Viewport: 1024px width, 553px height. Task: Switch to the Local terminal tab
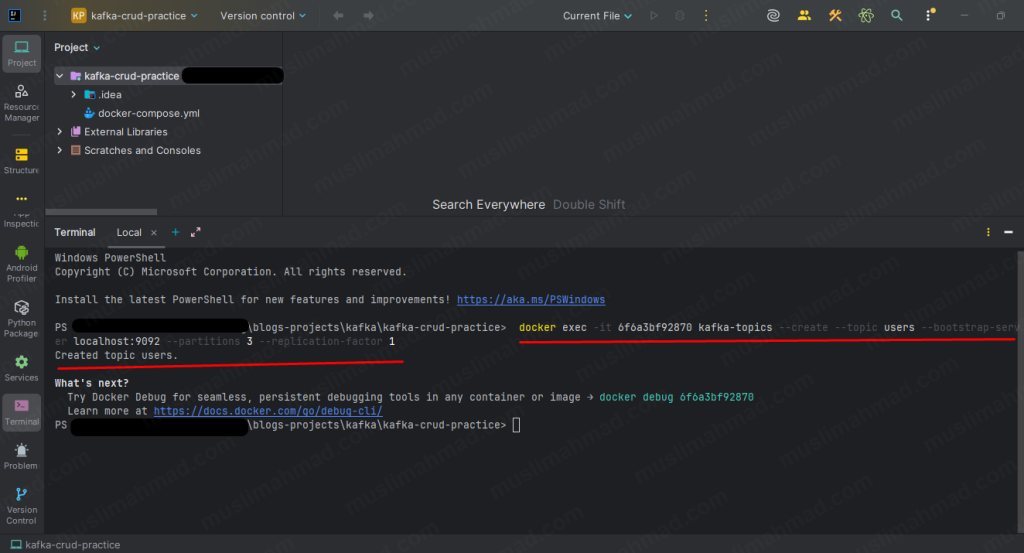tap(129, 232)
